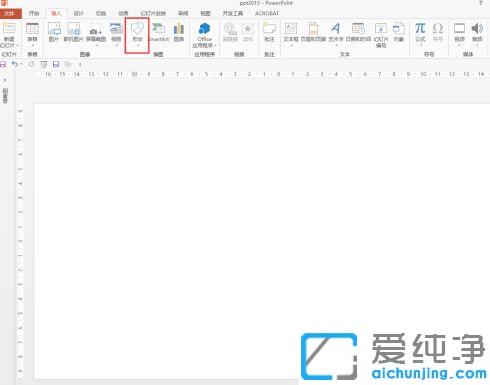The width and height of the screenshot is (490, 385).
Task: Open the 审阅 (Review) tab
Action: [x=183, y=13]
